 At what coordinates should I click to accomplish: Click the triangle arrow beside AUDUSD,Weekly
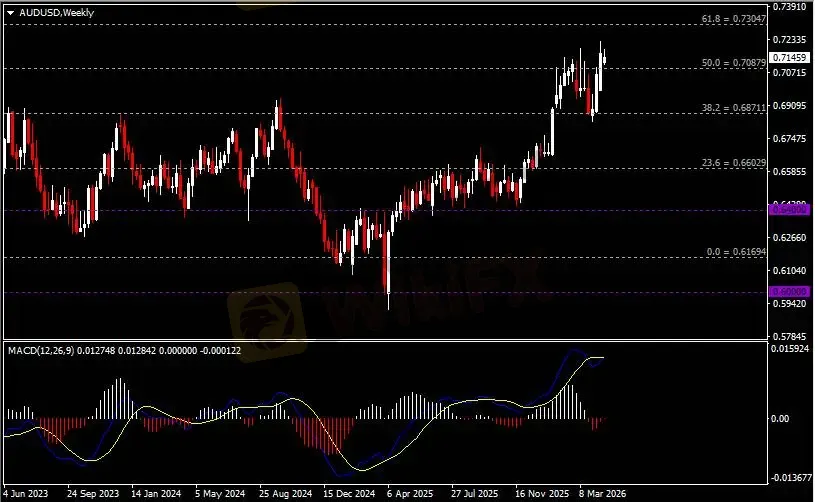point(10,11)
